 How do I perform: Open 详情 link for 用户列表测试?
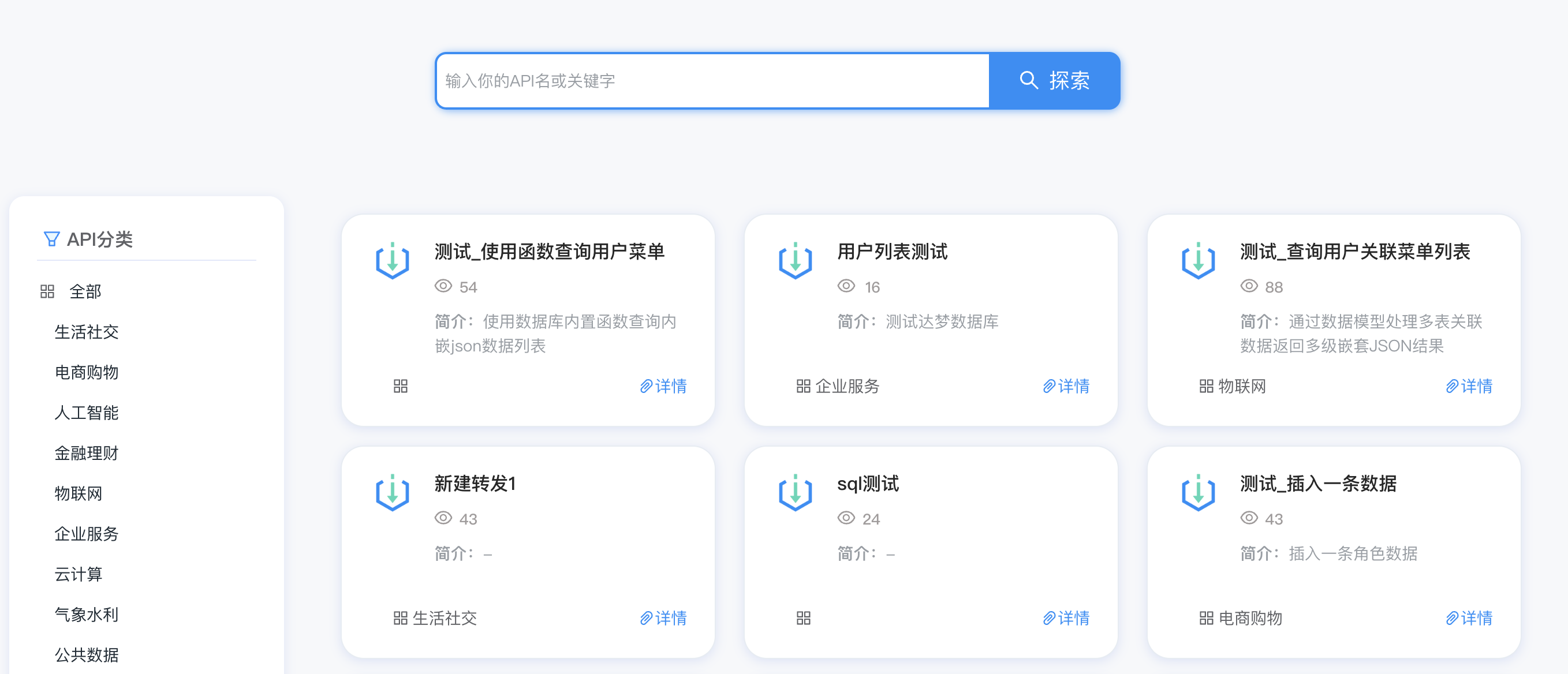click(1066, 385)
